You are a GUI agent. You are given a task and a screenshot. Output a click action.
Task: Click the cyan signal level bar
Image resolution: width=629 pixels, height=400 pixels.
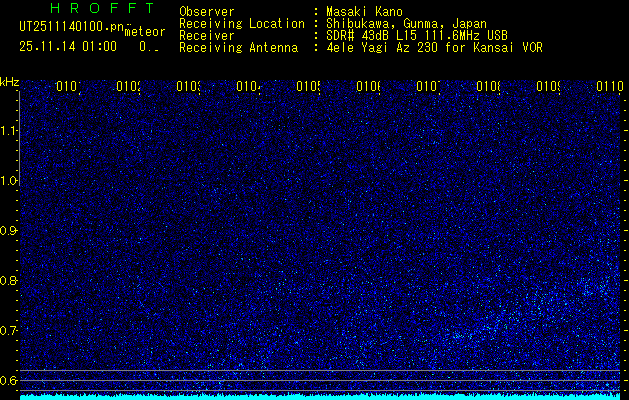320,397
